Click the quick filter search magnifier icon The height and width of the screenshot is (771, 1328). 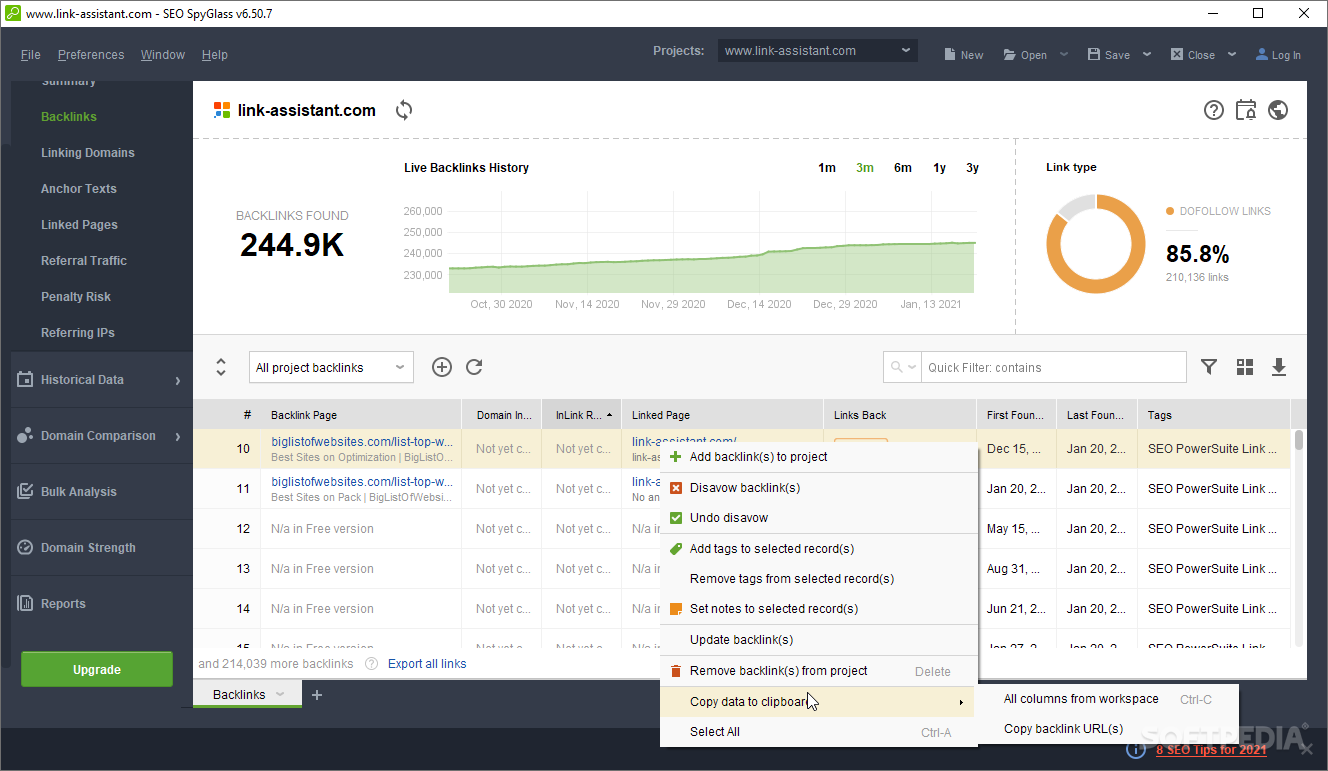[896, 367]
